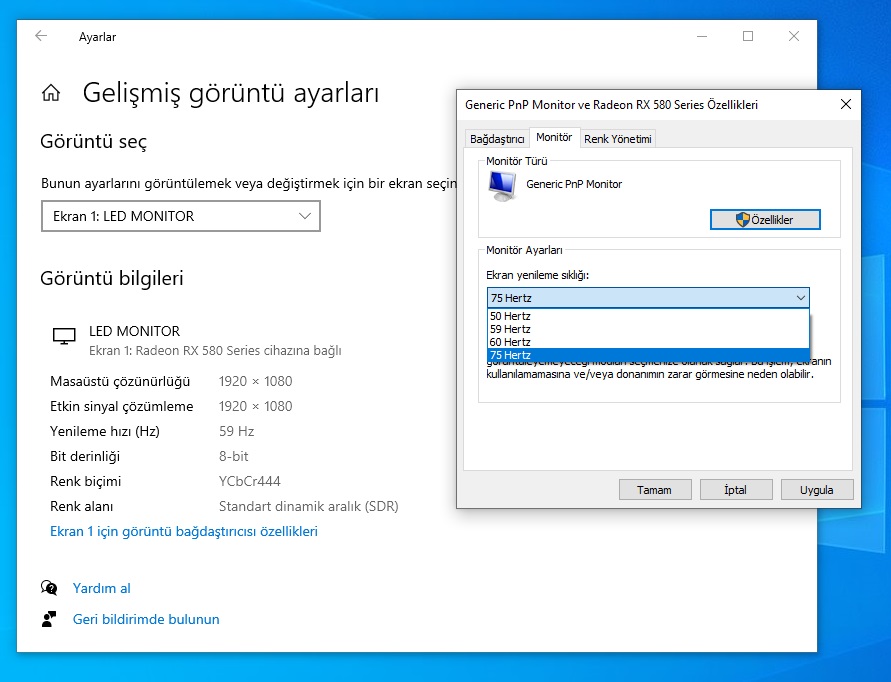Click the LED MONITOR device name
The width and height of the screenshot is (891, 682).
tap(135, 331)
